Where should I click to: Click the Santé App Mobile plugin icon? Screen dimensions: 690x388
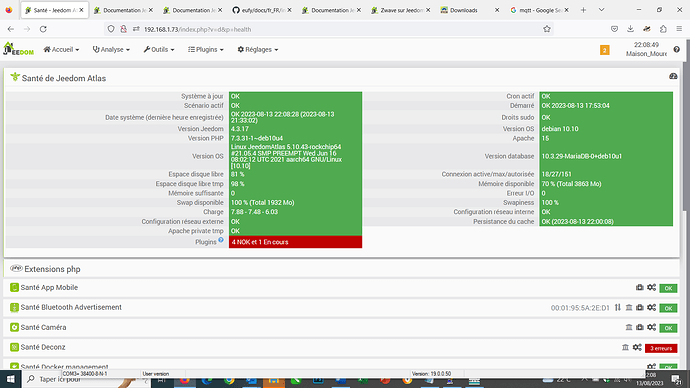[x=14, y=287]
